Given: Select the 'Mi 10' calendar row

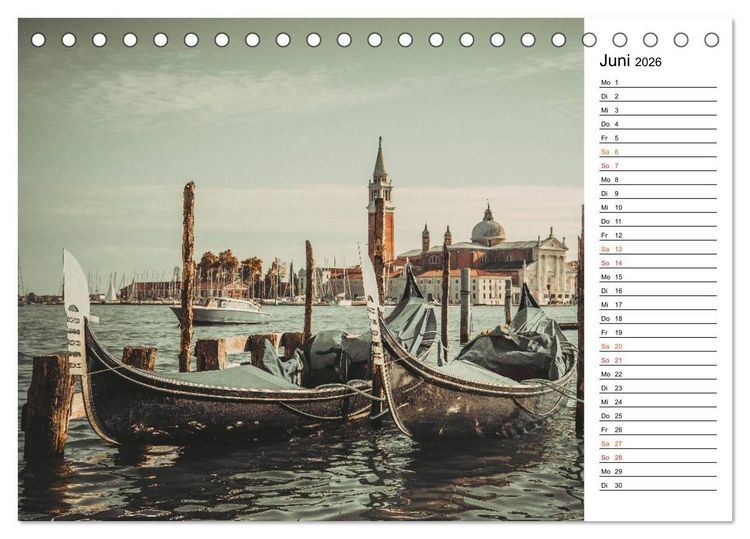Looking at the screenshot, I should (658, 207).
